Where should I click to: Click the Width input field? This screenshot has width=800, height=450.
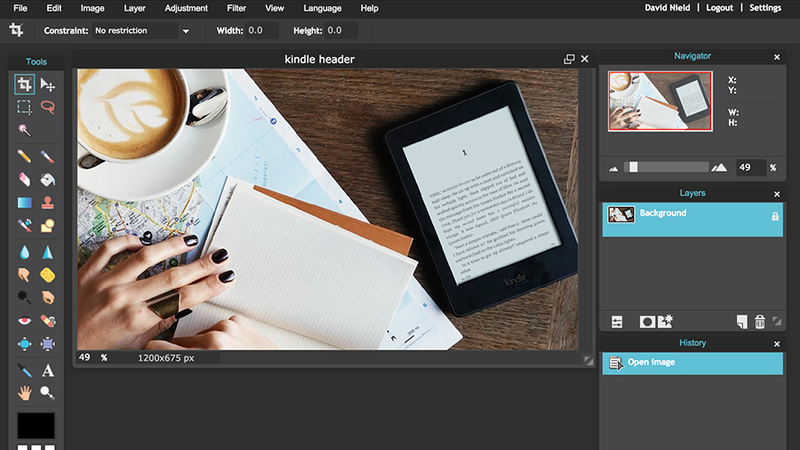(x=262, y=31)
